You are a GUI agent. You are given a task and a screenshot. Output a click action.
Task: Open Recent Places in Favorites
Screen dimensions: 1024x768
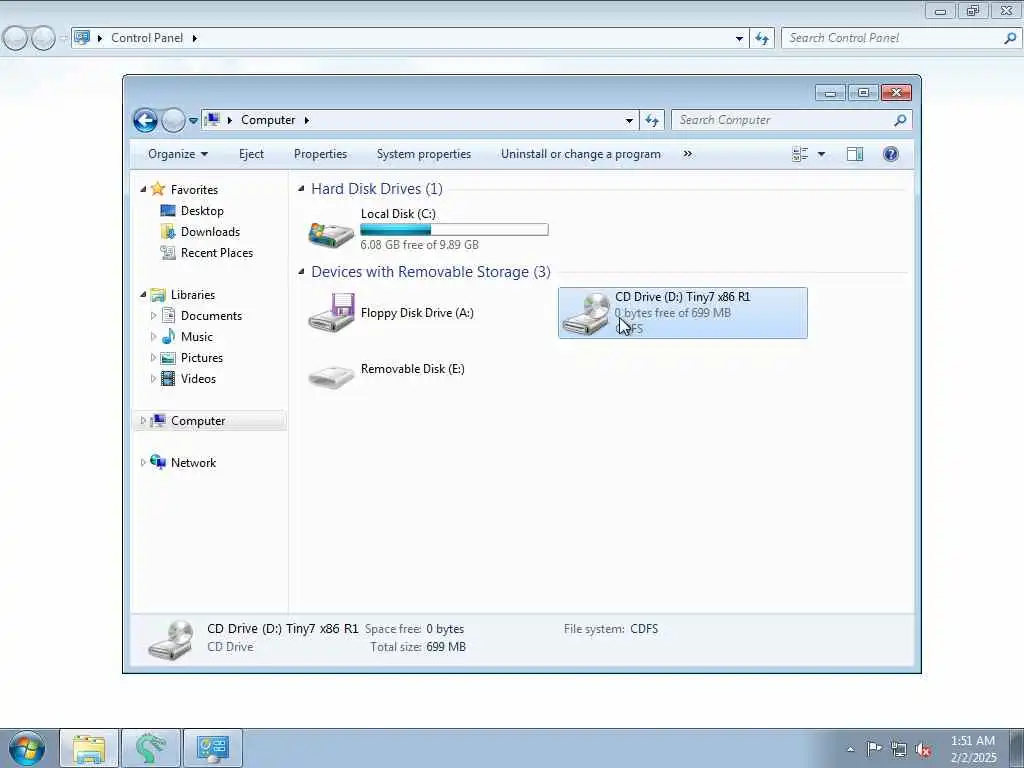point(217,253)
